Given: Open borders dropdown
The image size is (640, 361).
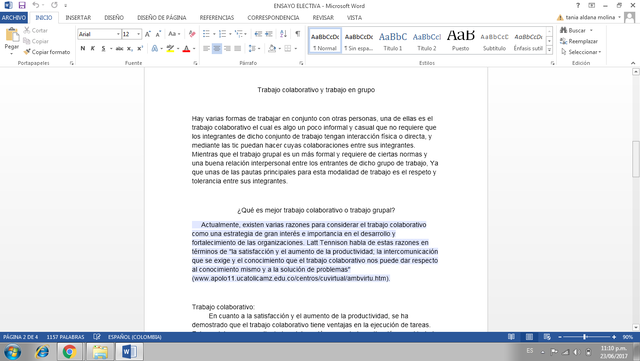Looking at the screenshot, I should 296,49.
